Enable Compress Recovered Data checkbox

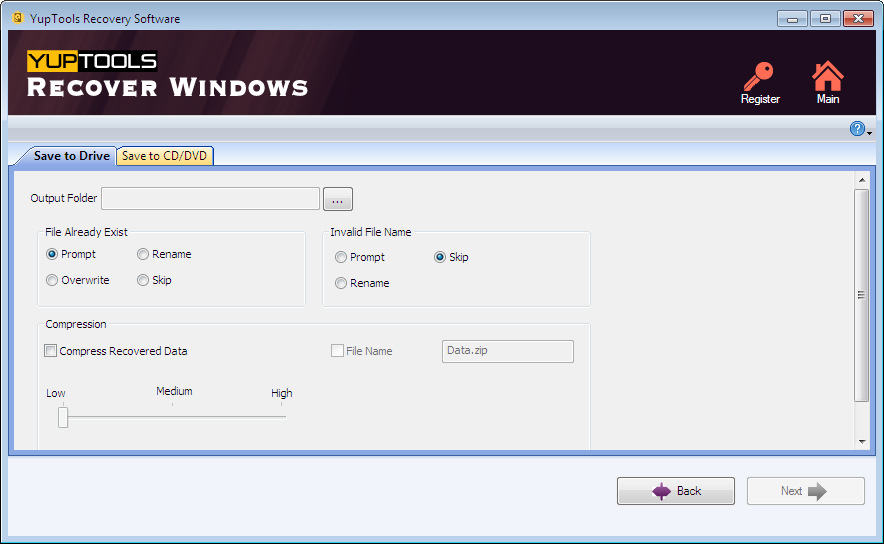(x=51, y=351)
